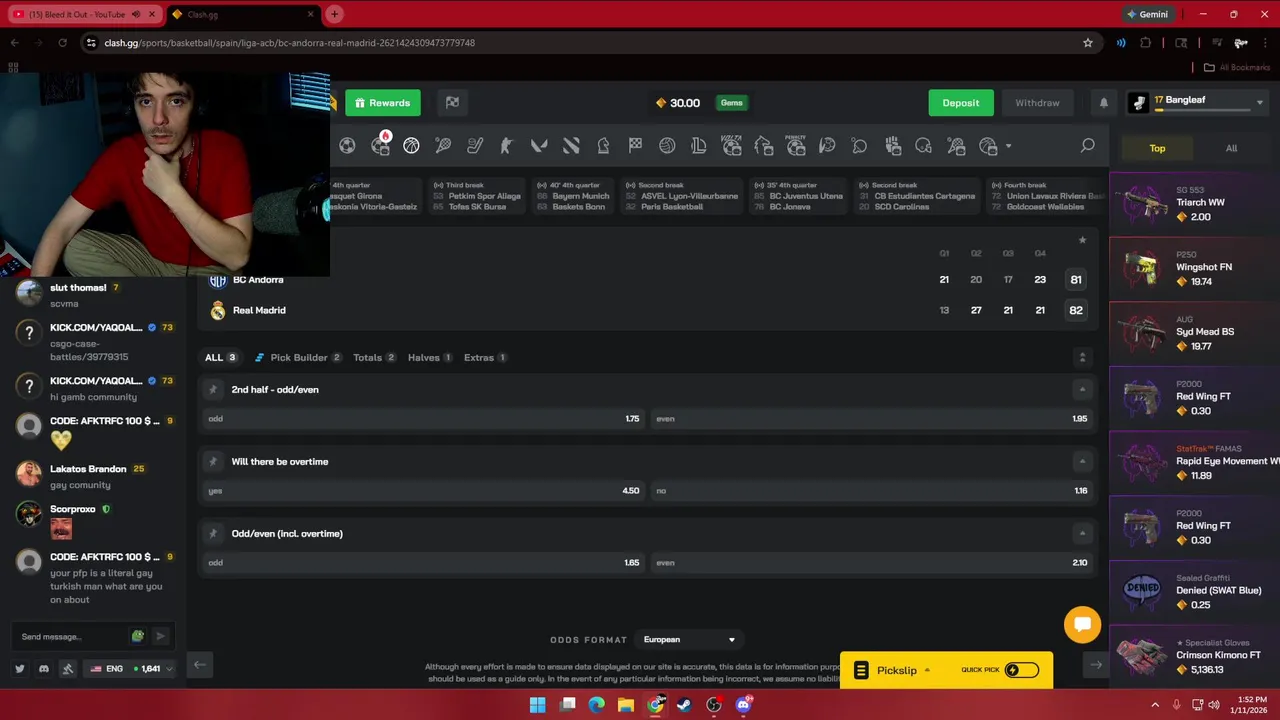Open the Twitter link in chat footer
This screenshot has width=1280, height=720.
[19, 668]
